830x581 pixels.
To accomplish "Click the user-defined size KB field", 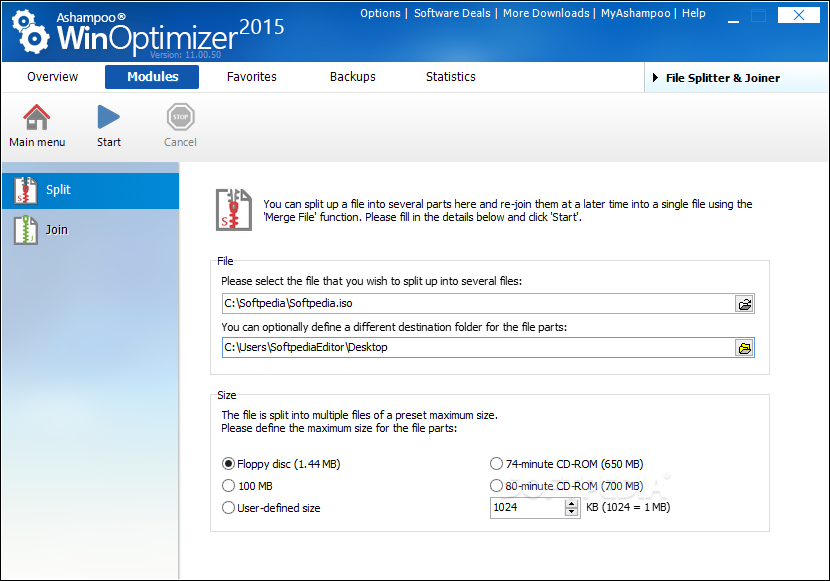I will (527, 507).
